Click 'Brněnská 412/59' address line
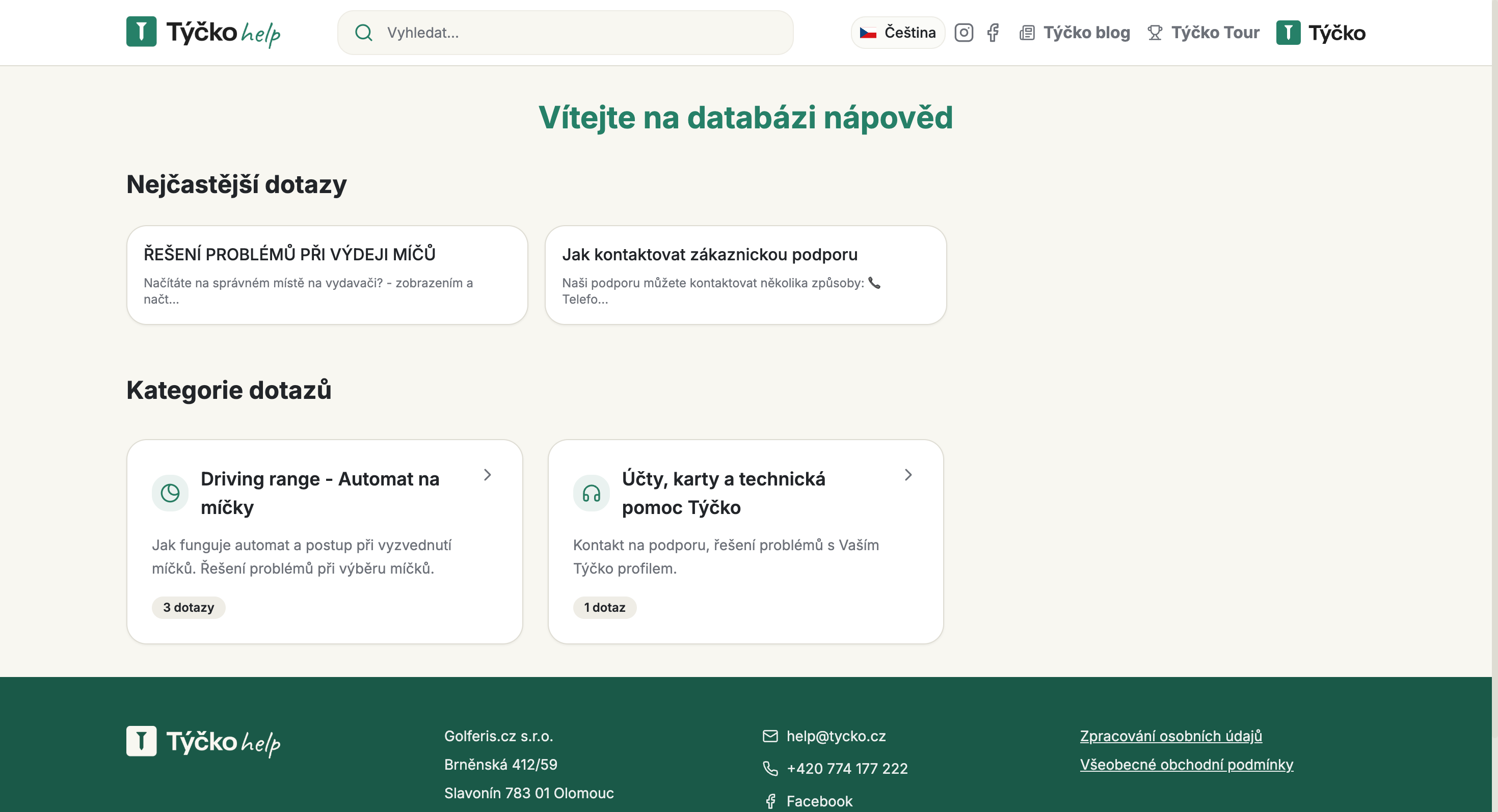 coord(501,764)
